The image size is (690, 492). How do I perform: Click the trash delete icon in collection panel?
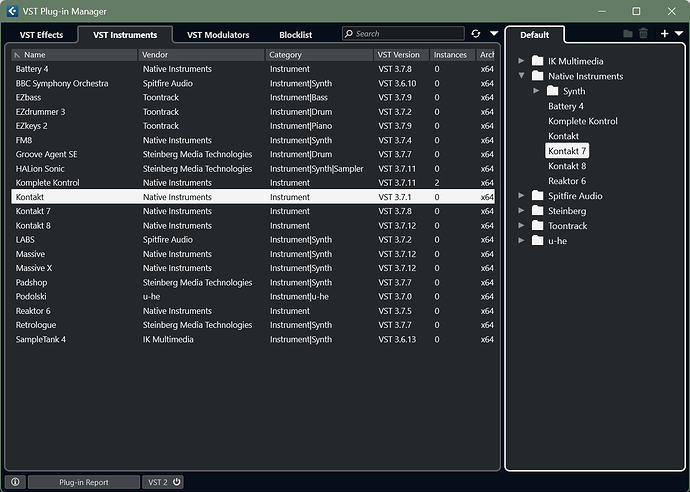point(643,33)
